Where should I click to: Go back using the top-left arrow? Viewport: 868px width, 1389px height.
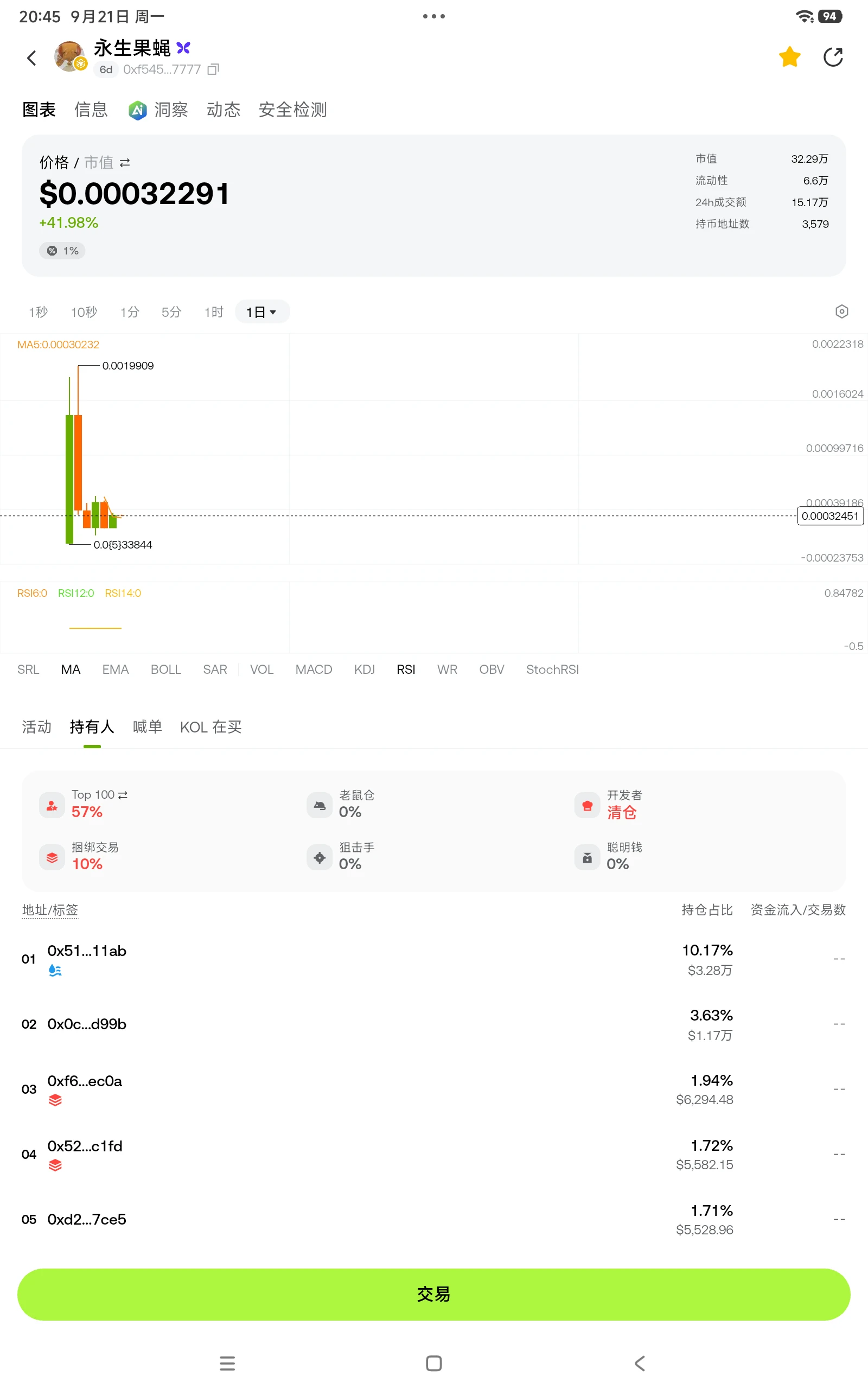[31, 58]
